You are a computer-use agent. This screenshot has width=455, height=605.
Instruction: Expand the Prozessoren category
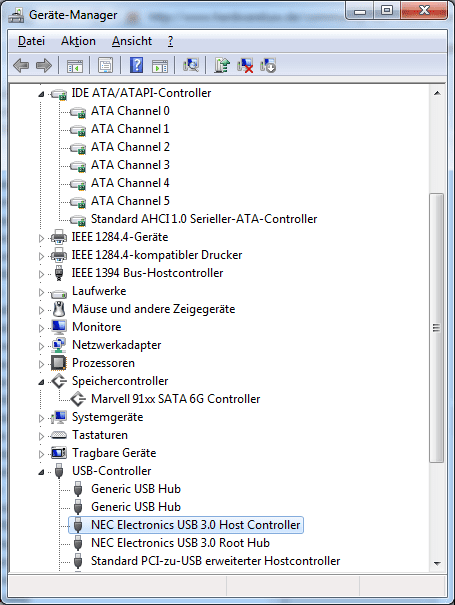pos(41,364)
